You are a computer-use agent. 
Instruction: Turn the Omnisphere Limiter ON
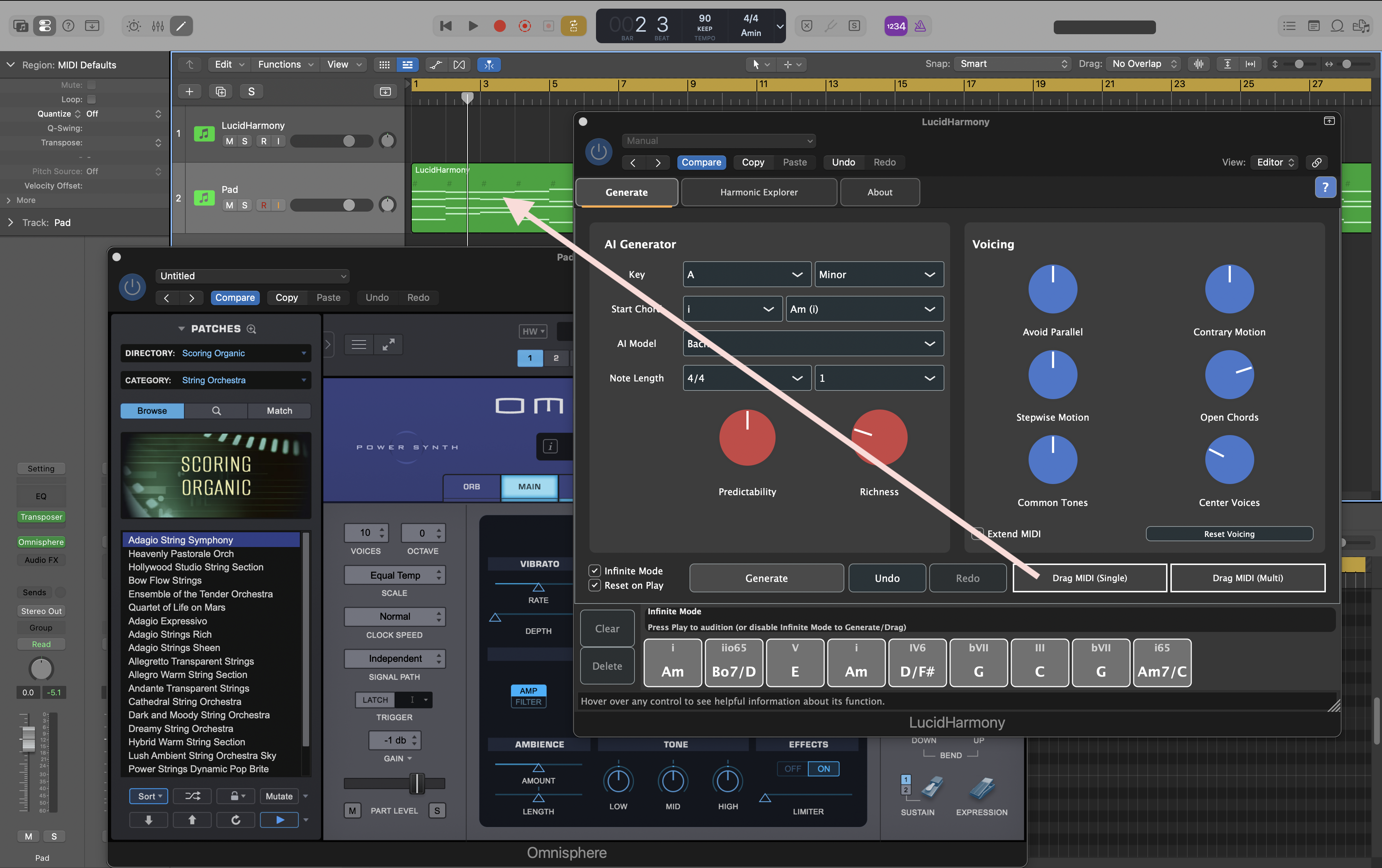click(823, 769)
